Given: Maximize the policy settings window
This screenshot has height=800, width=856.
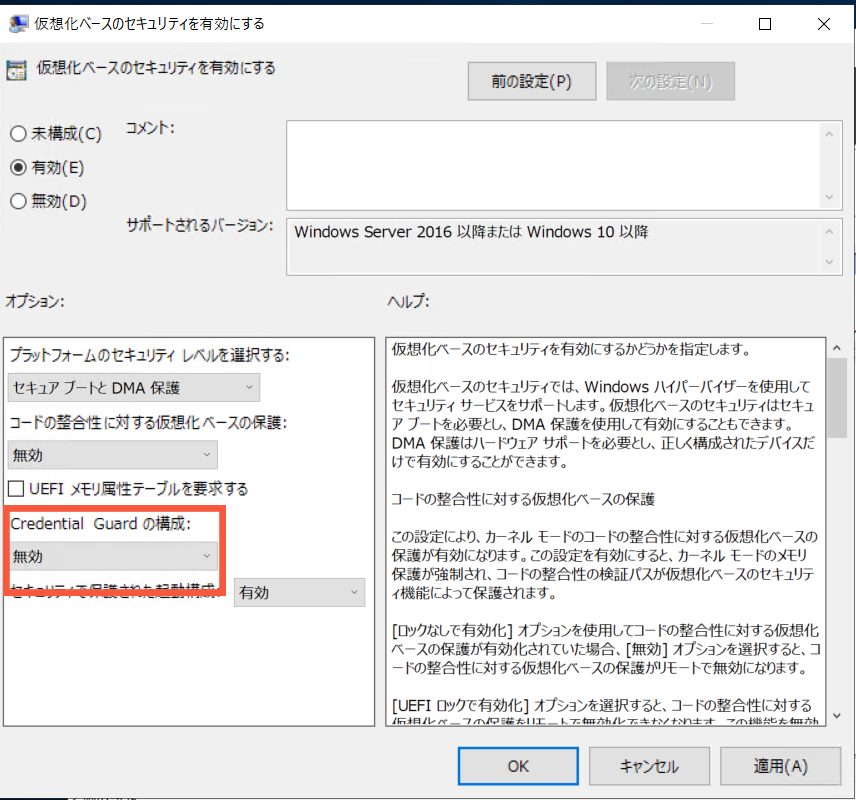Looking at the screenshot, I should (765, 23).
